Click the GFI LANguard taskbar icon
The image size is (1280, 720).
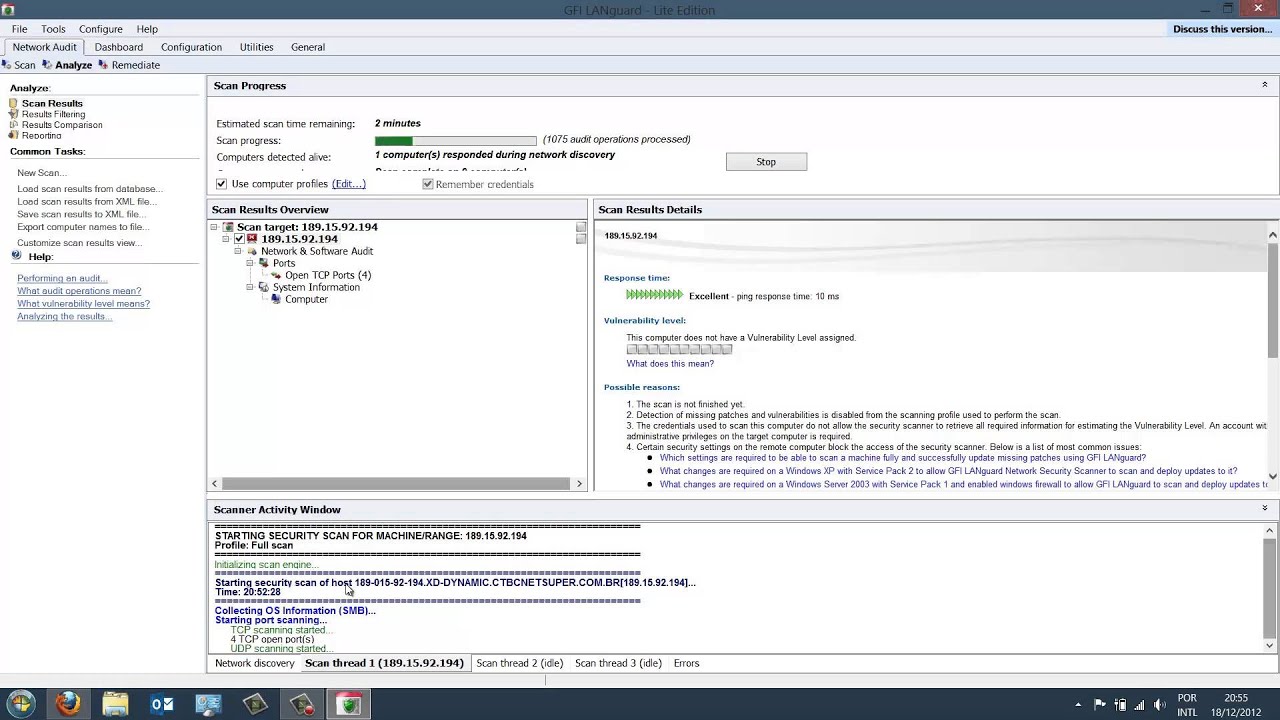349,704
